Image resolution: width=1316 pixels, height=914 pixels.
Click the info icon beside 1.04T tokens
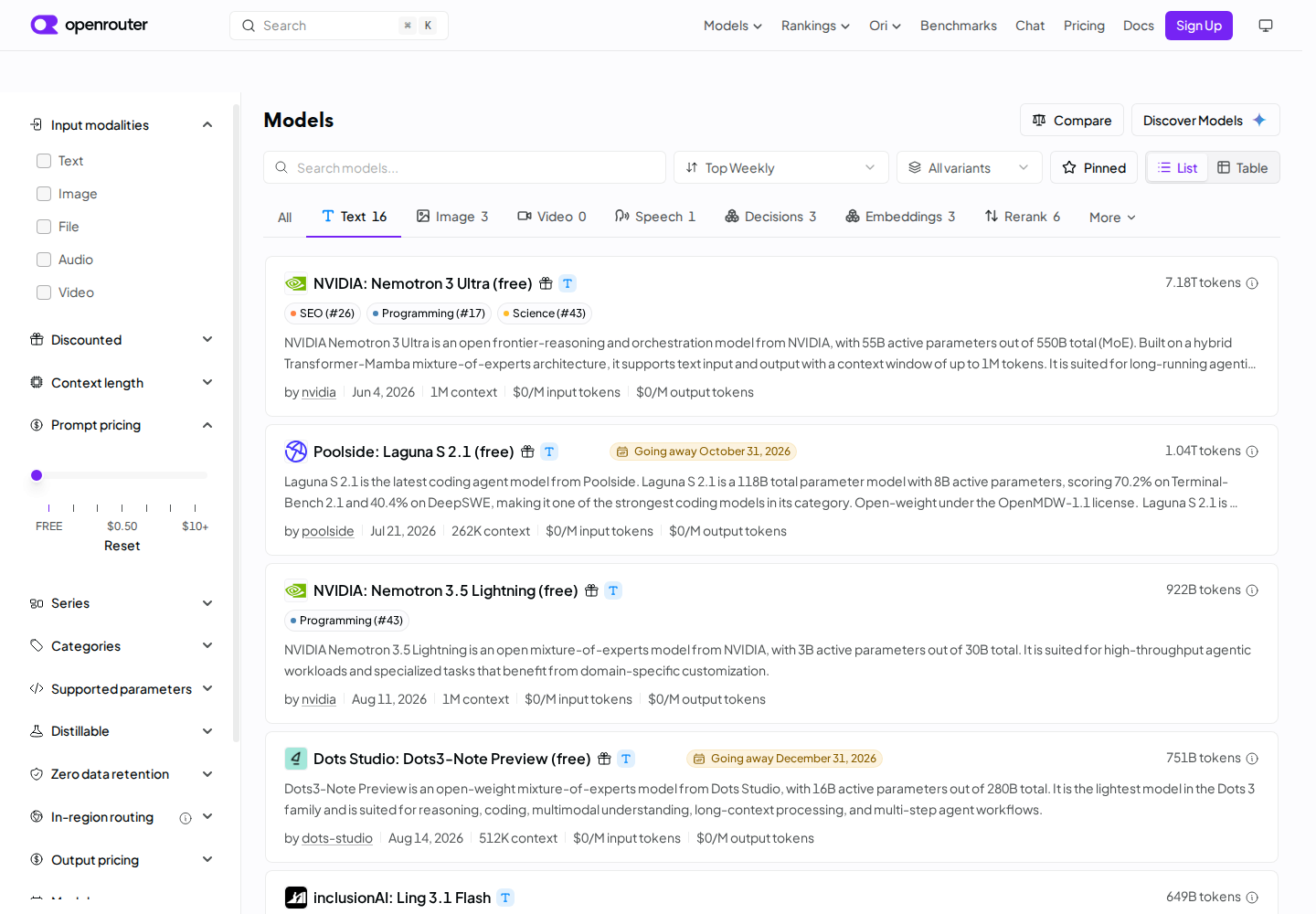click(x=1252, y=452)
